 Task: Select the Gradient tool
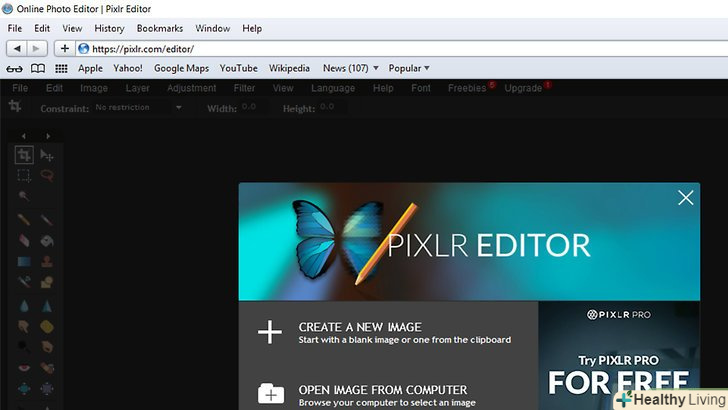[x=24, y=261]
